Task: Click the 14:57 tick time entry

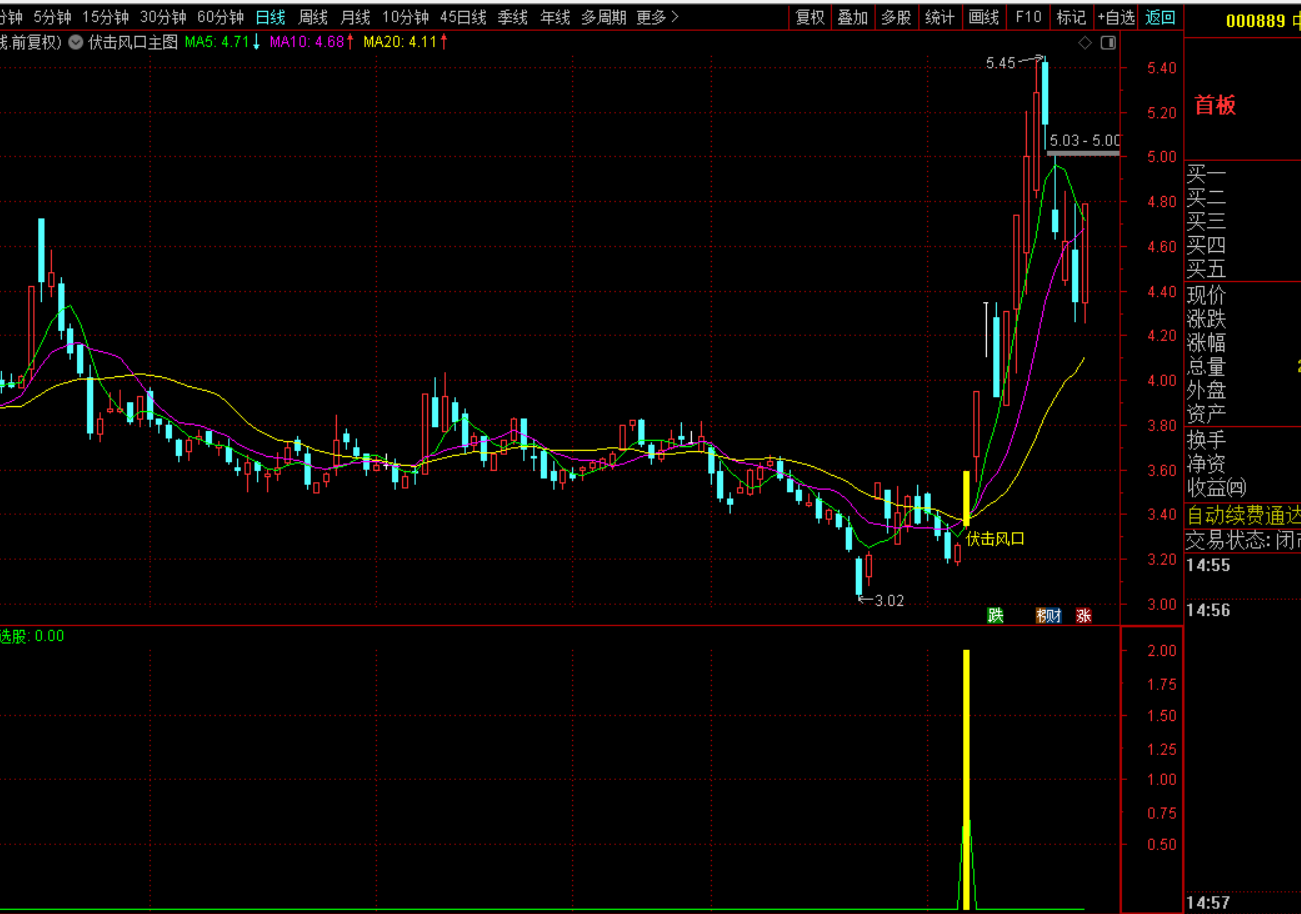Action: [1209, 904]
